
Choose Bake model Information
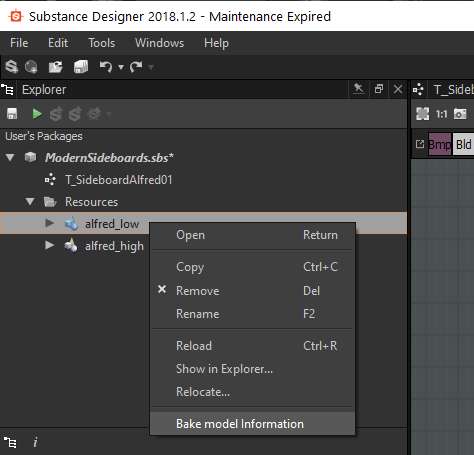tap(252, 424)
